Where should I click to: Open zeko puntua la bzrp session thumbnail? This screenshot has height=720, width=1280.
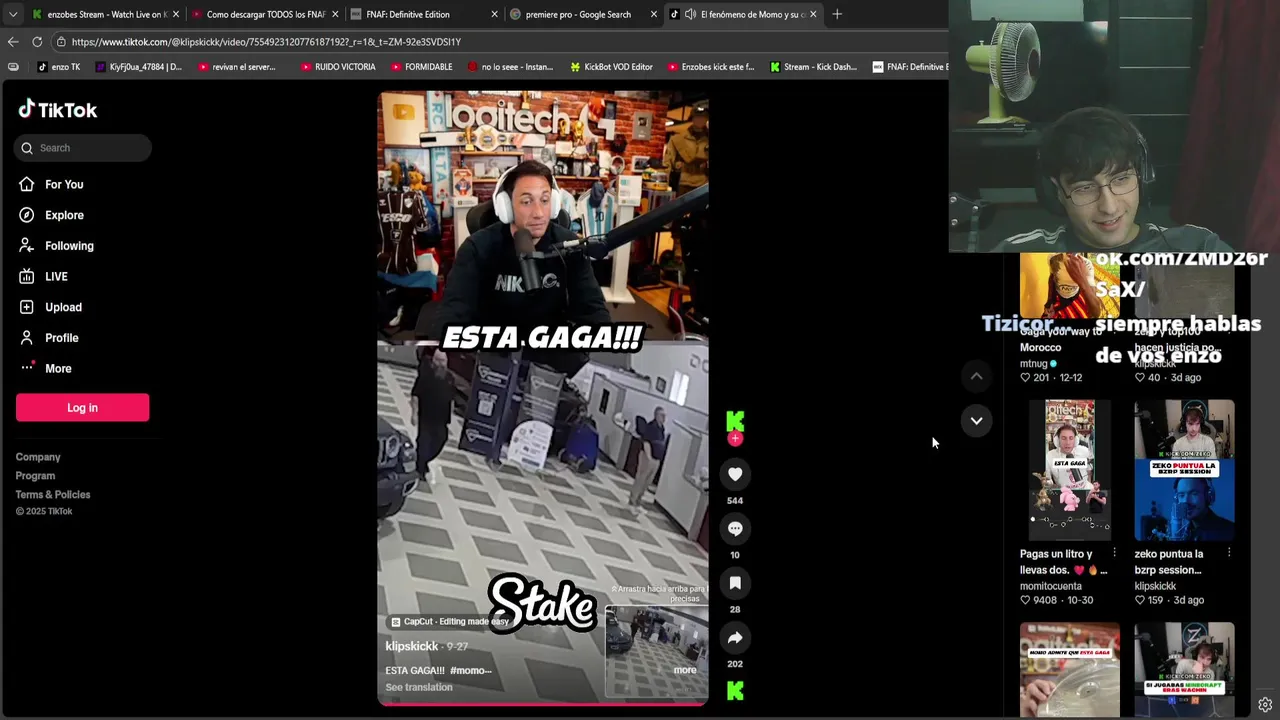(x=1184, y=470)
